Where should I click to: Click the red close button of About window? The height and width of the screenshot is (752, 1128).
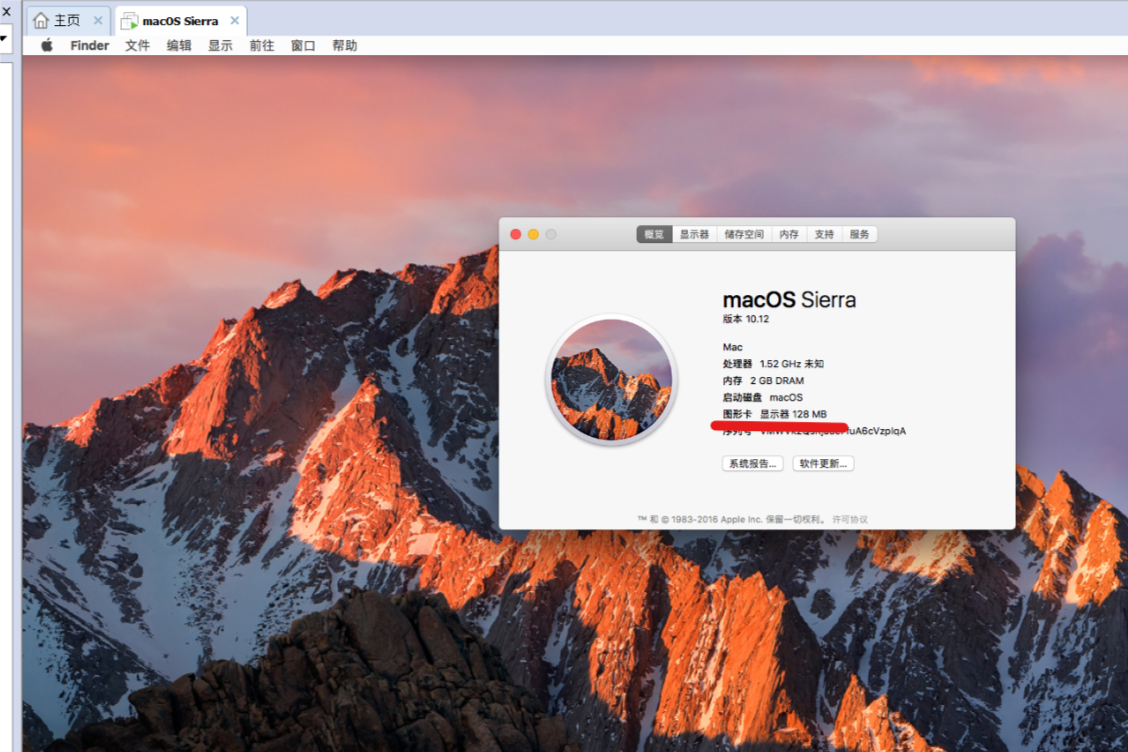pyautogui.click(x=516, y=235)
